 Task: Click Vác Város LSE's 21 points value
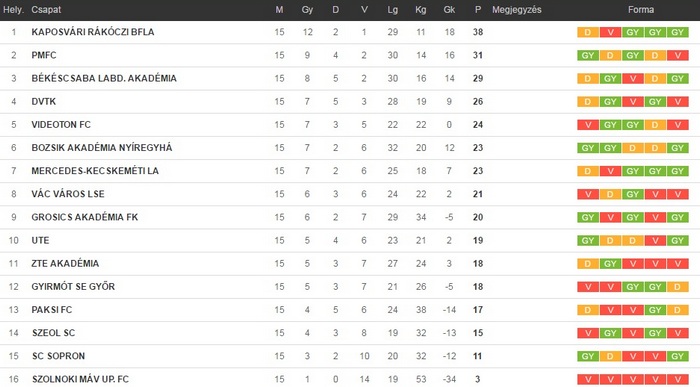click(478, 194)
